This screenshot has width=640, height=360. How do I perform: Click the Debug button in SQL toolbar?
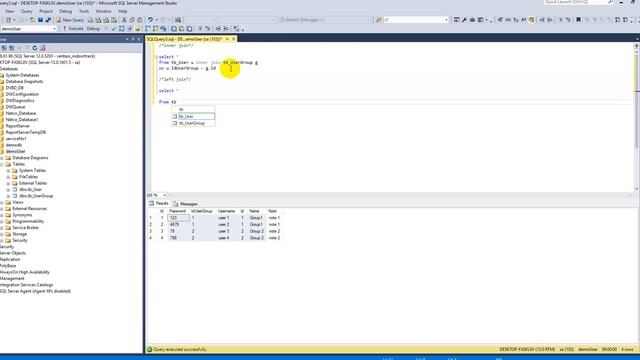pyautogui.click(x=93, y=29)
